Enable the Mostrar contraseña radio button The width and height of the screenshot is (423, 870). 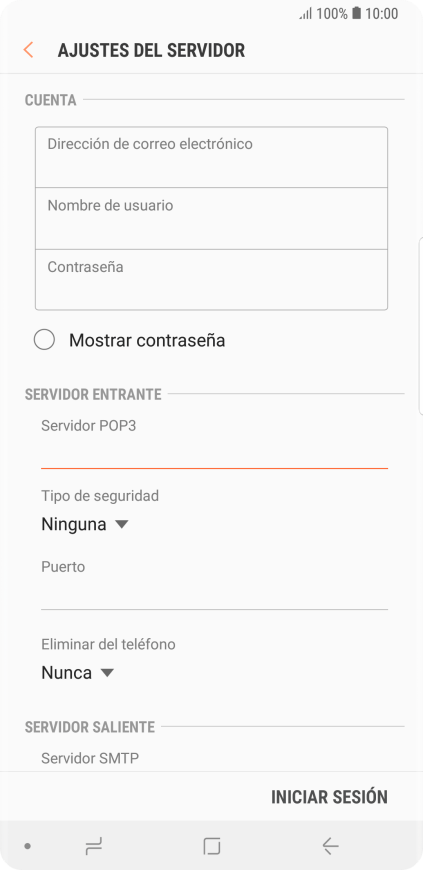point(44,340)
